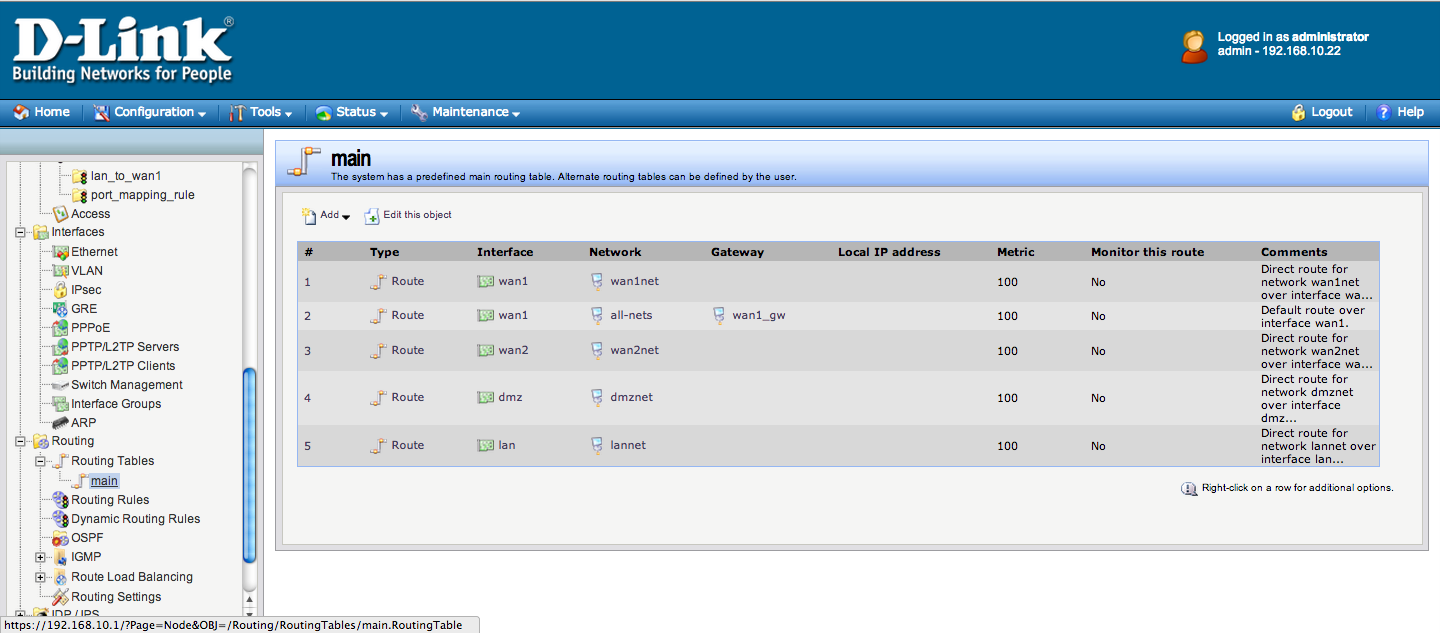The width and height of the screenshot is (1440, 633).
Task: Click the Network column header
Action: pyautogui.click(x=615, y=252)
